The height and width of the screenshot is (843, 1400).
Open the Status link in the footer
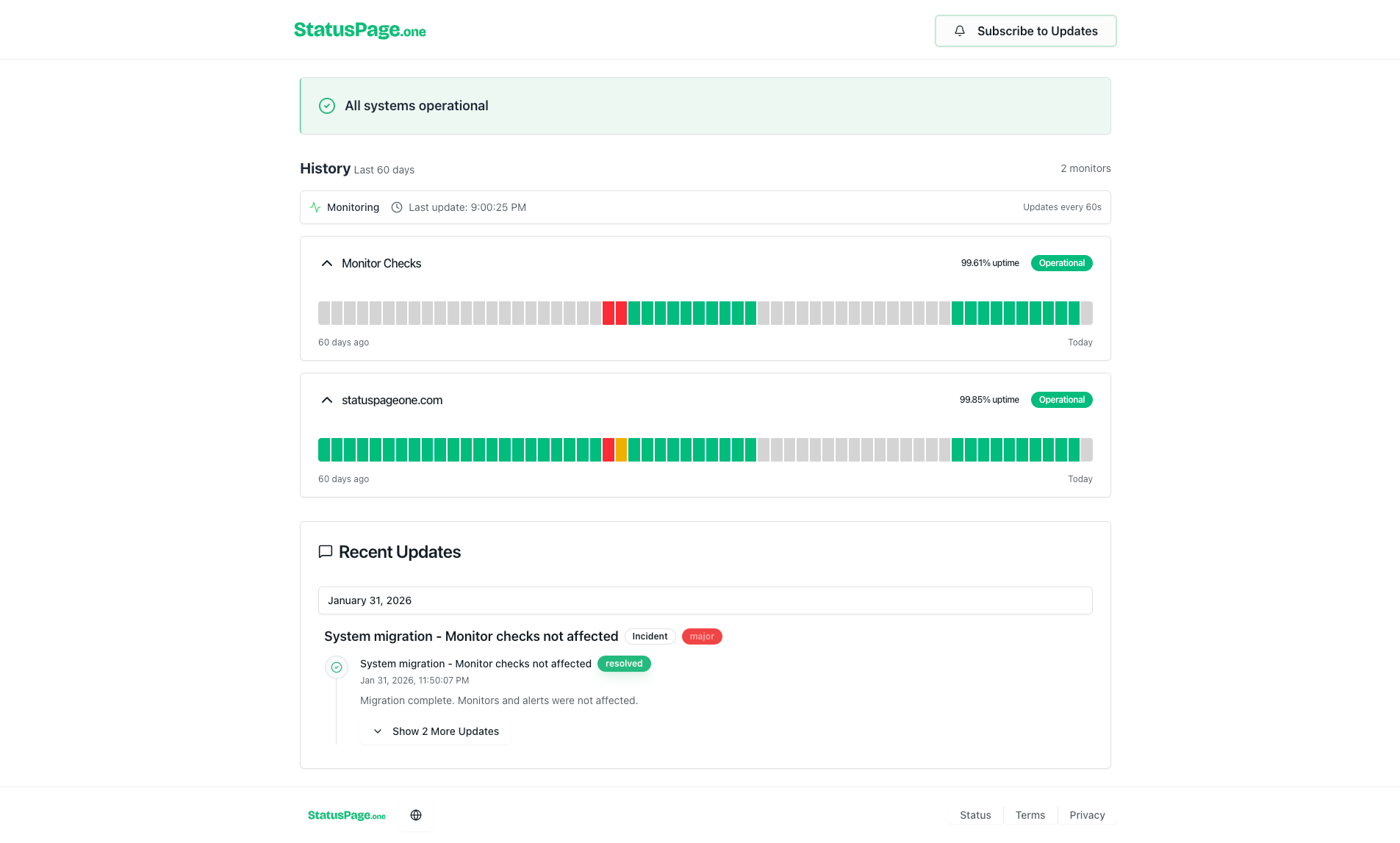tap(974, 814)
